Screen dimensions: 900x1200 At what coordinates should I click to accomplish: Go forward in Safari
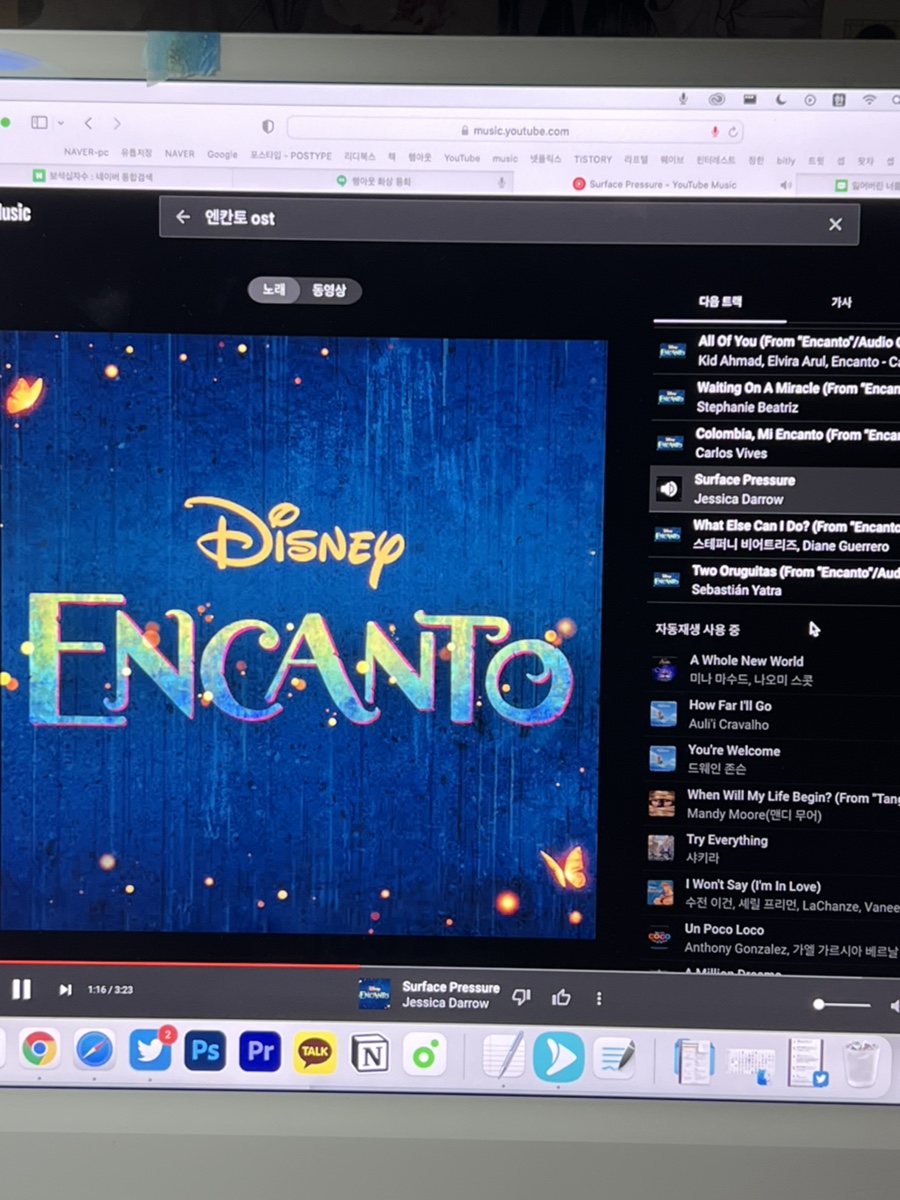tap(117, 123)
